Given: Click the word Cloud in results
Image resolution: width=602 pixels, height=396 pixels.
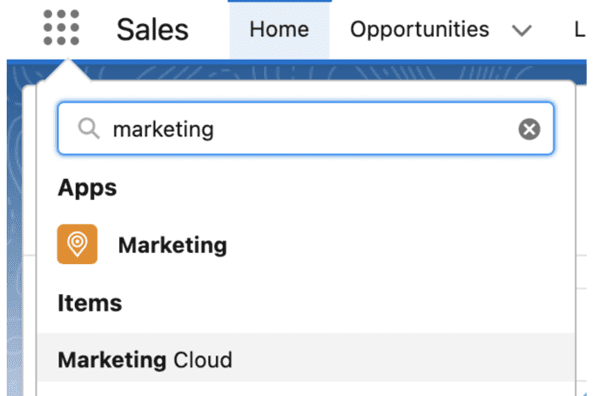Looking at the screenshot, I should [203, 360].
